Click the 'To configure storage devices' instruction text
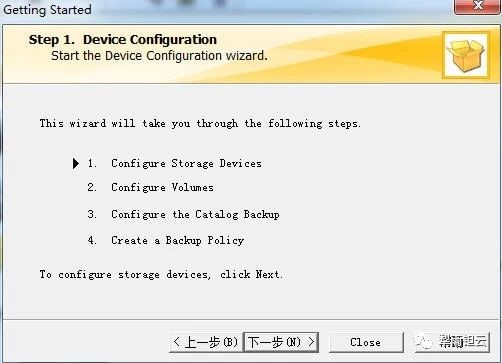Viewport: 502px width, 363px height. tap(161, 274)
